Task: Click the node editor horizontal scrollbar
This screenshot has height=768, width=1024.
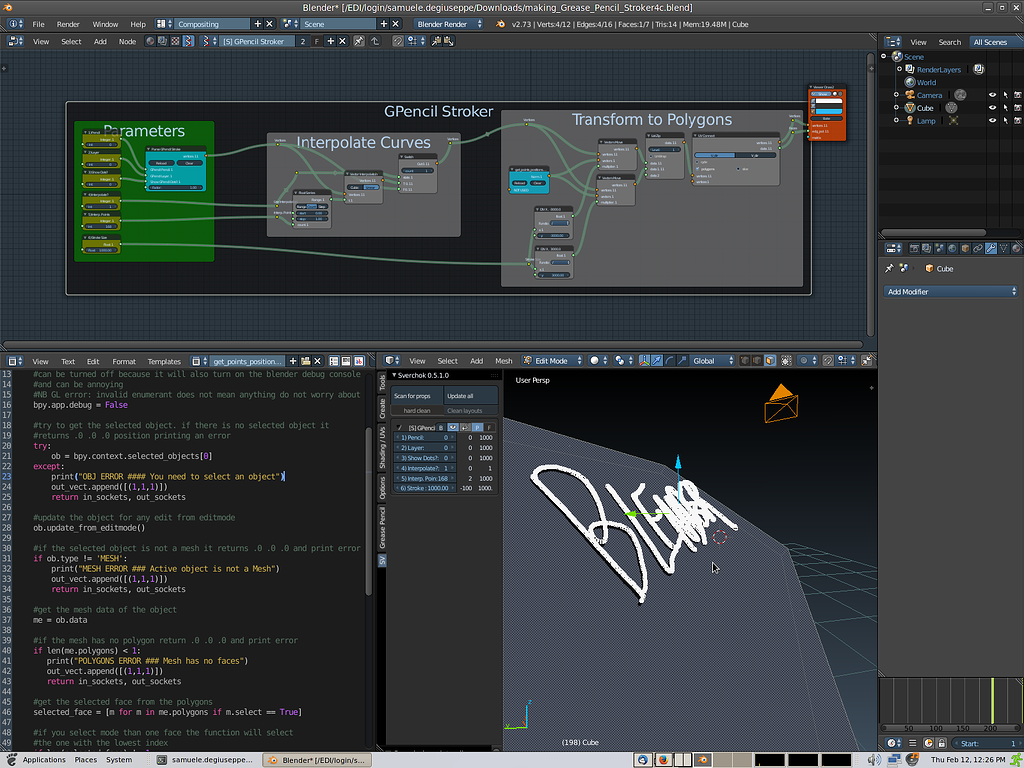Action: click(x=432, y=344)
